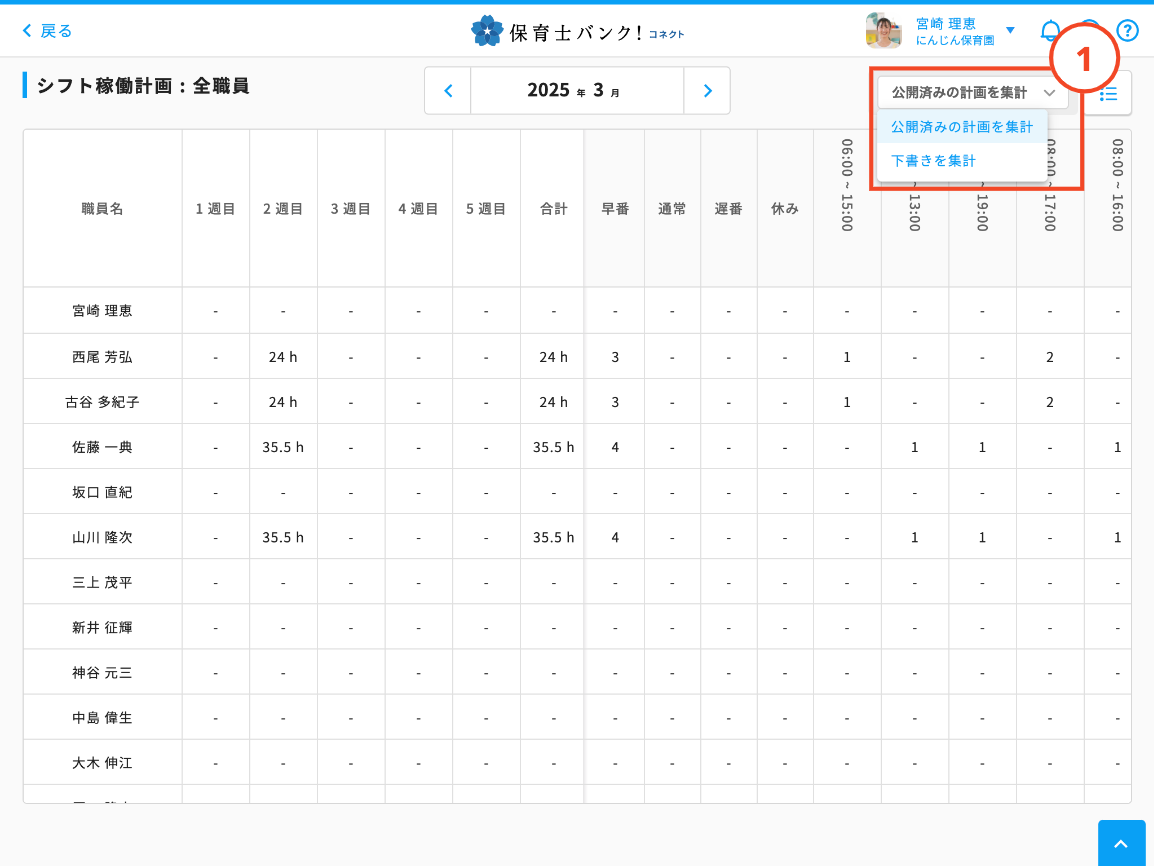
Task: Click the back arrow labeled 戻る
Action: 48,31
